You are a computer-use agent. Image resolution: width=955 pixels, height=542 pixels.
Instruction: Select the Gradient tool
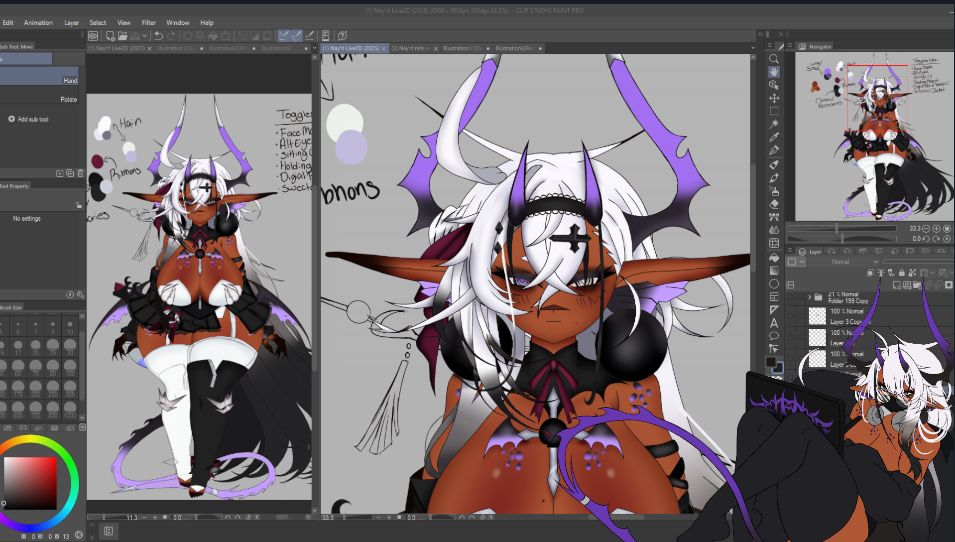click(774, 270)
